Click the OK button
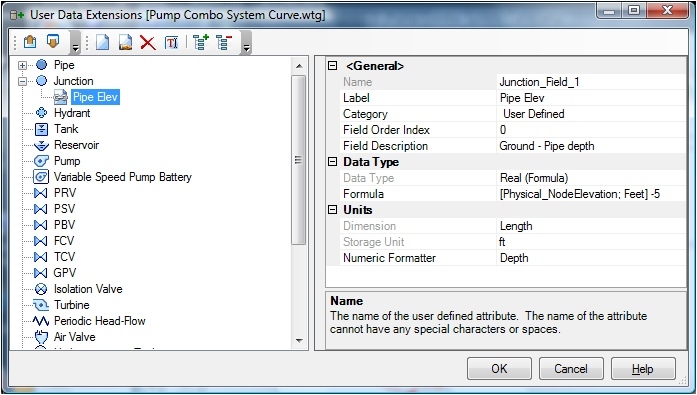This screenshot has width=697, height=395. coord(499,368)
